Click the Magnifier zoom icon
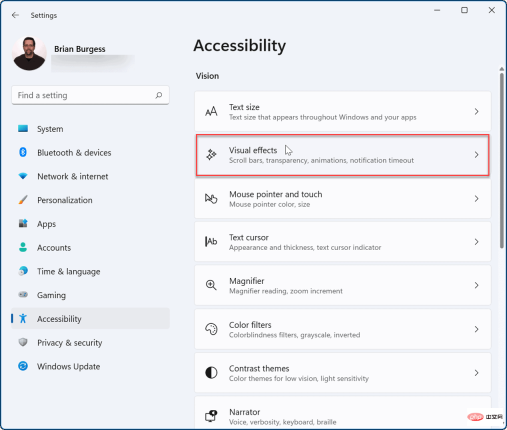 211,285
